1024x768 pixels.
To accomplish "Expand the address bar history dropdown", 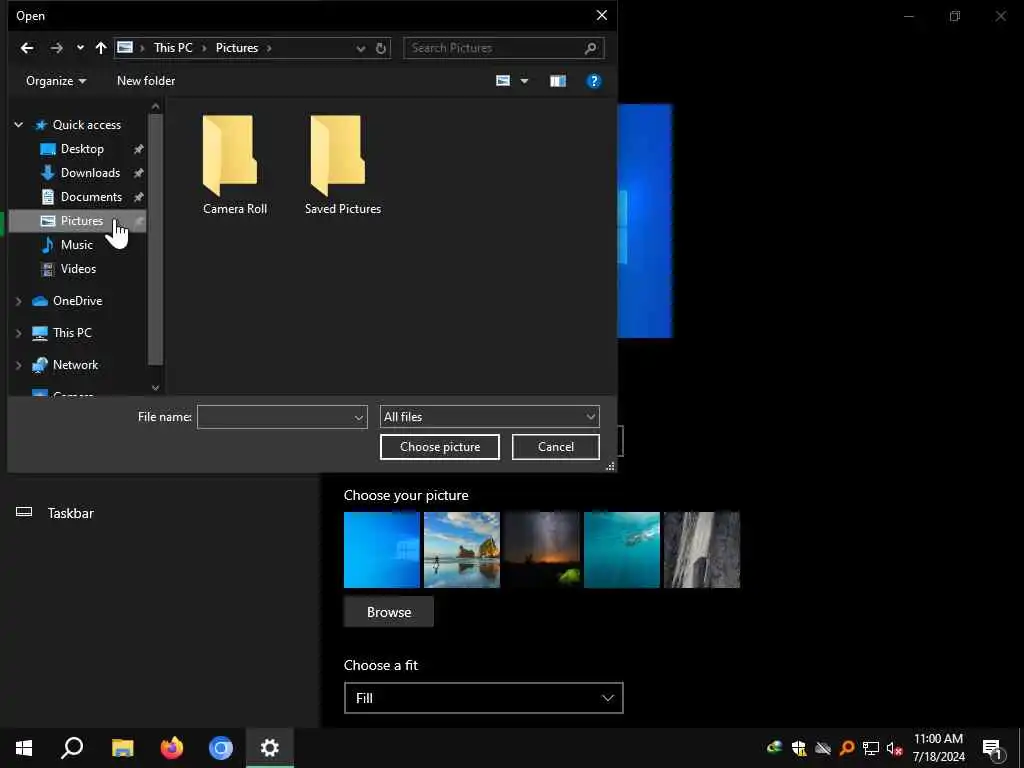I will coord(360,48).
